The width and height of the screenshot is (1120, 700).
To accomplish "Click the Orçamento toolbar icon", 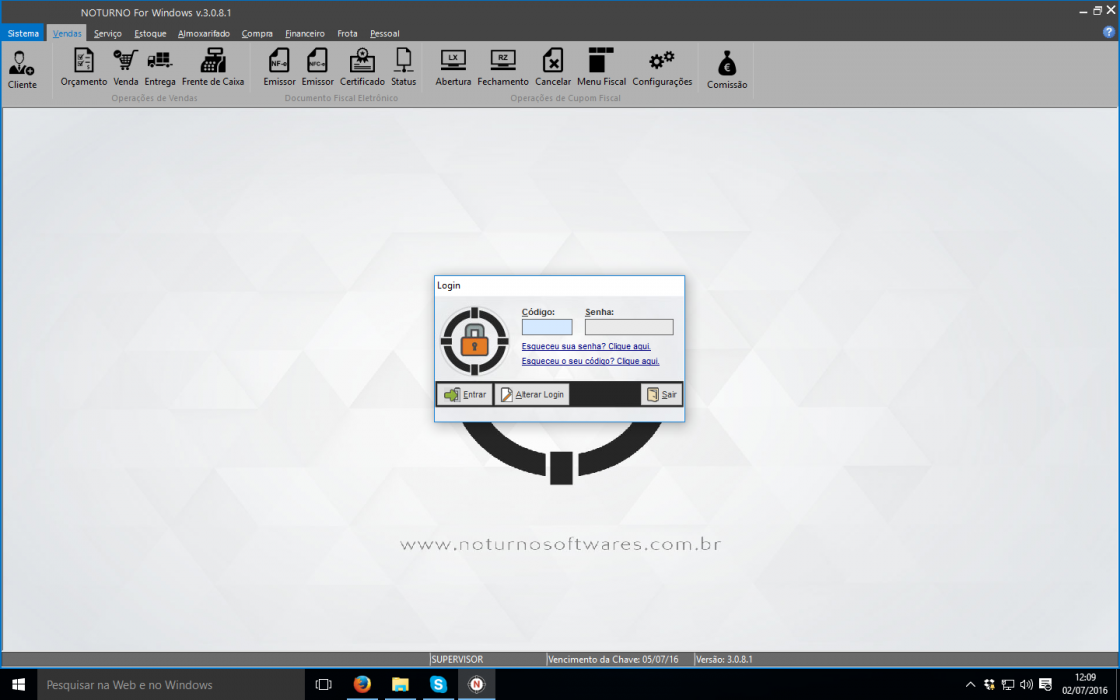I will point(84,68).
